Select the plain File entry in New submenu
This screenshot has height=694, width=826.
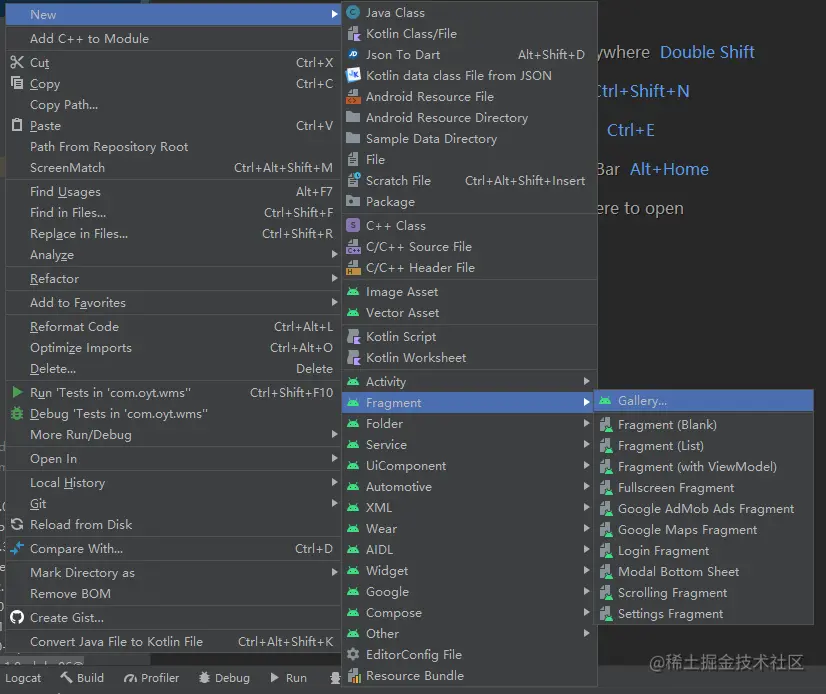pos(469,159)
